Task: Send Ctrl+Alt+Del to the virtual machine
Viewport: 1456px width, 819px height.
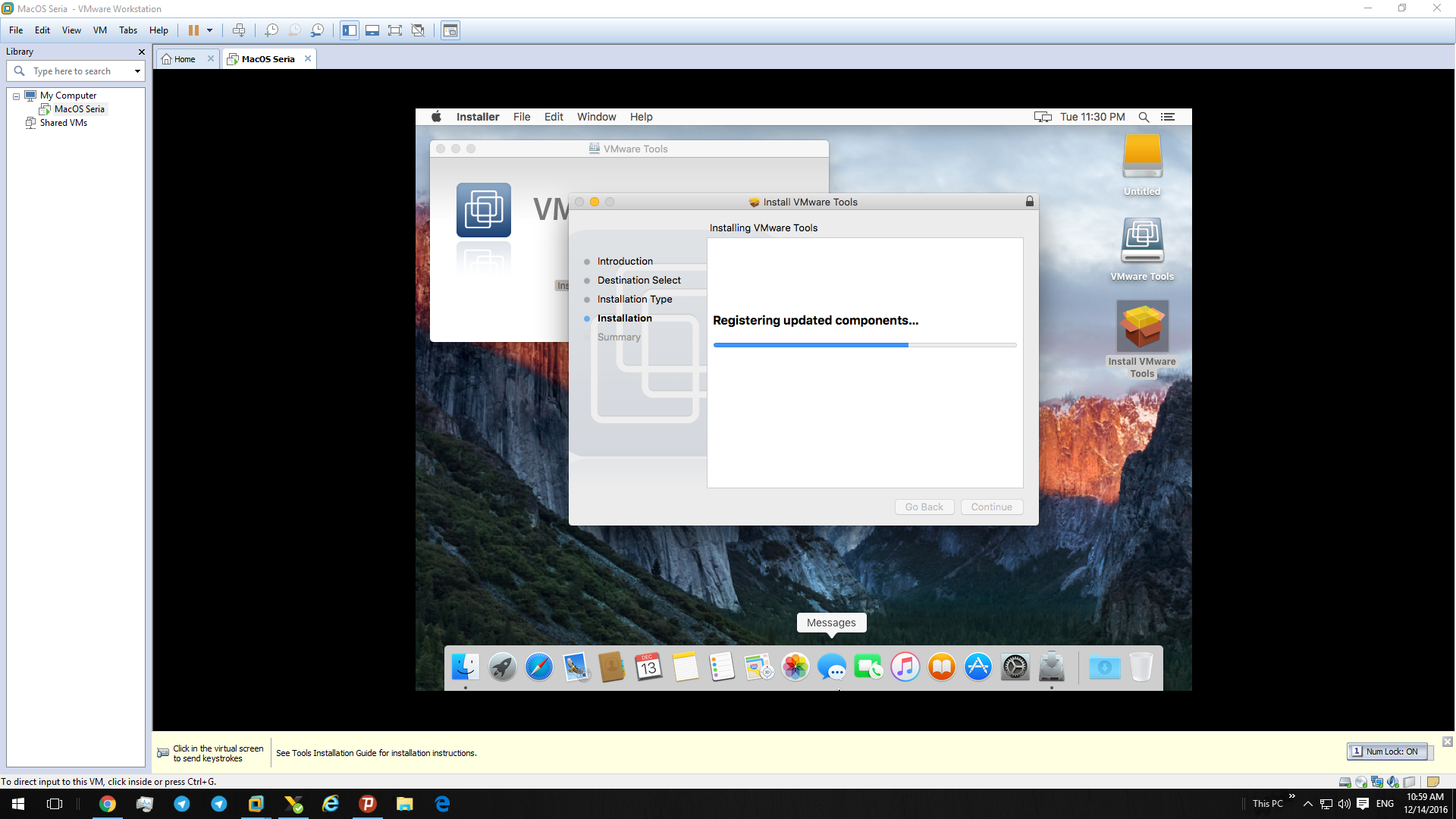Action: tap(239, 30)
